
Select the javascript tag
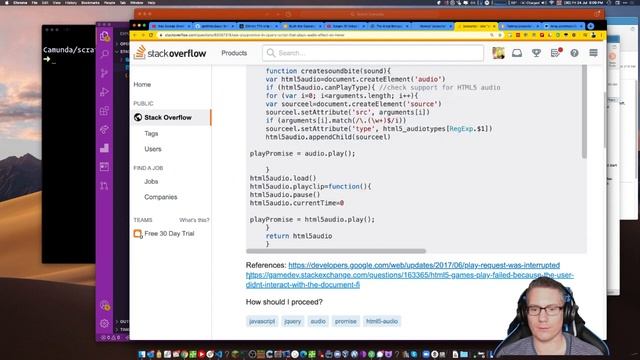(262, 321)
